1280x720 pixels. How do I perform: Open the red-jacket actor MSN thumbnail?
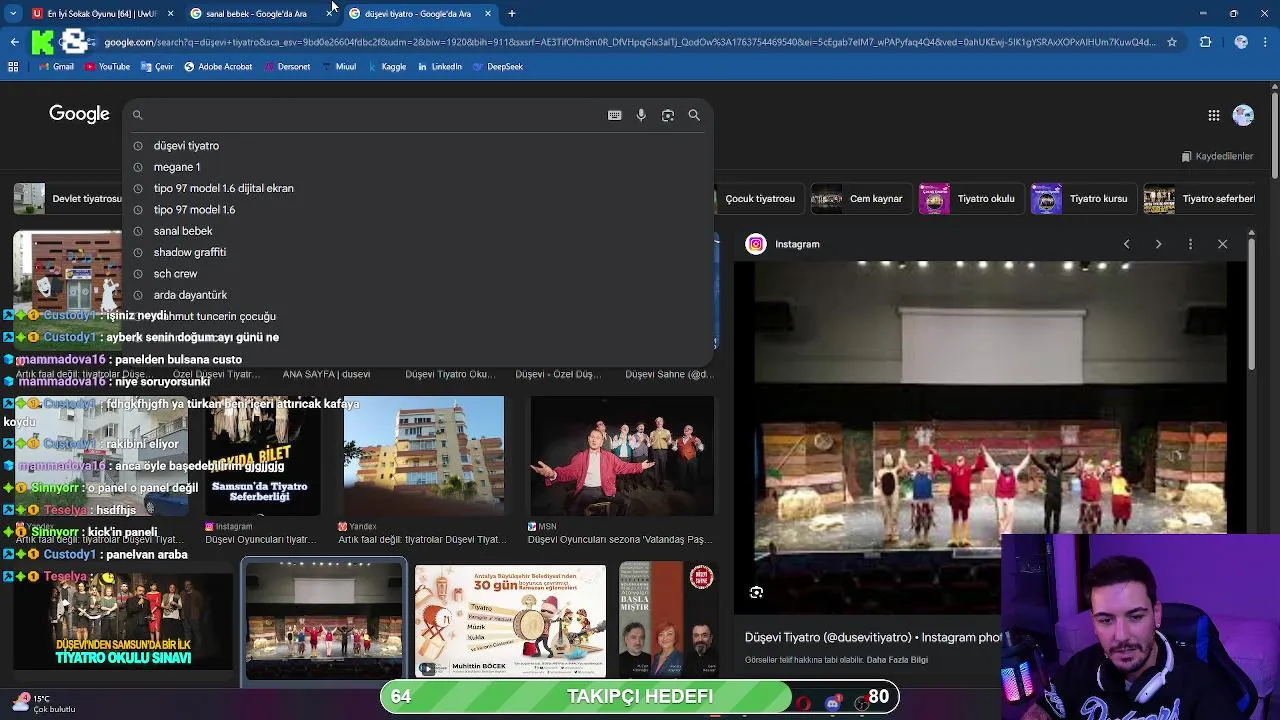coord(621,456)
